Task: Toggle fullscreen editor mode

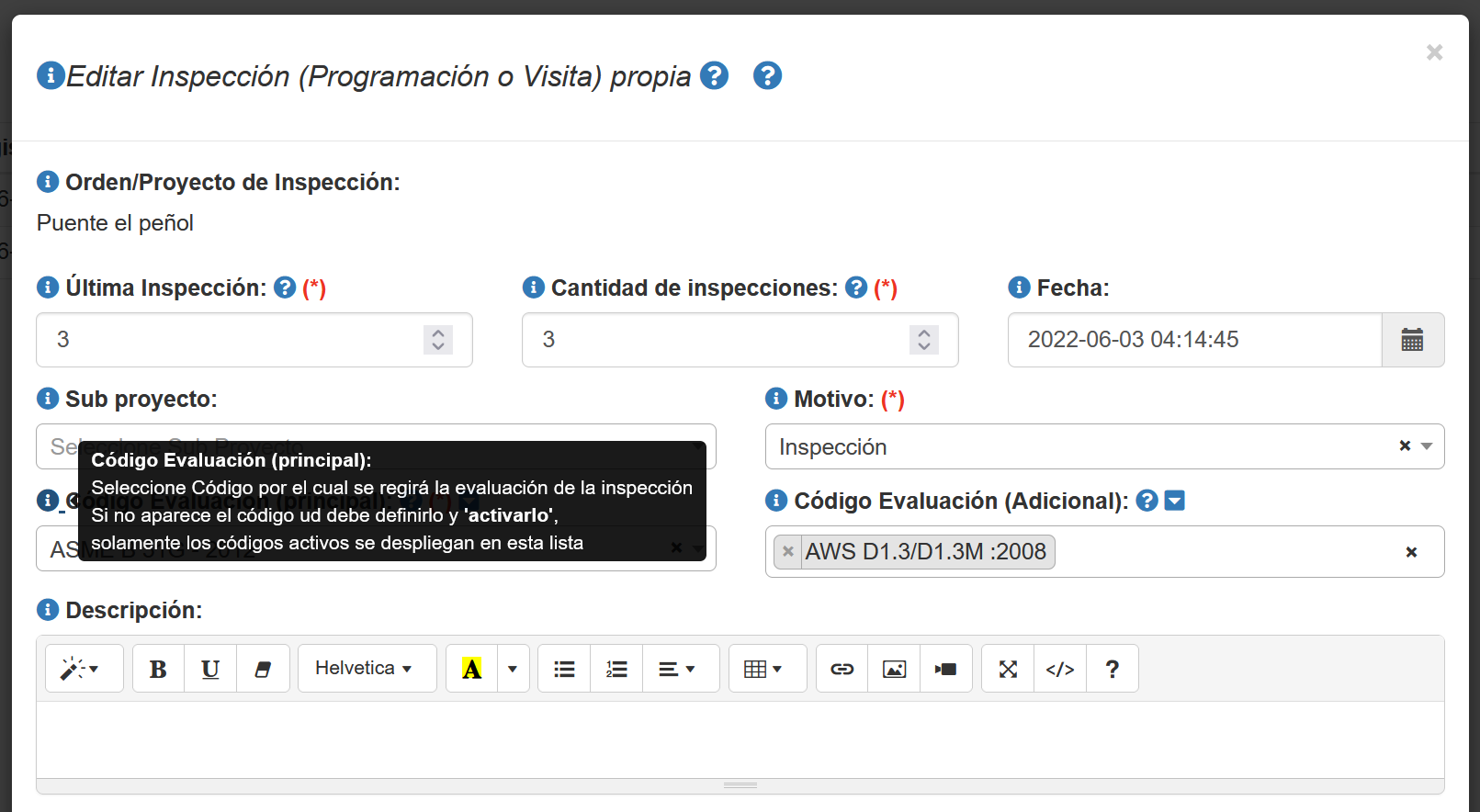Action: (1008, 669)
